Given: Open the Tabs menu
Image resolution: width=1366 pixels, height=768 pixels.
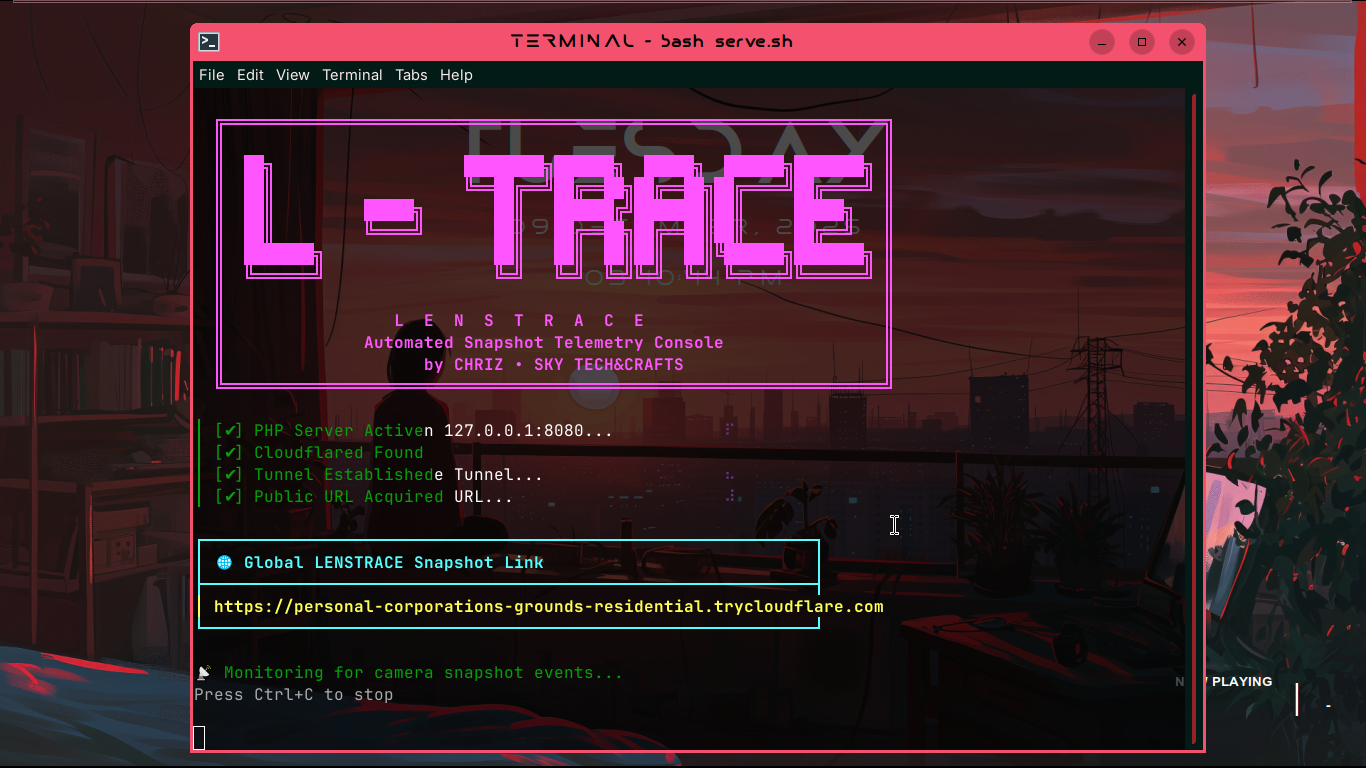Looking at the screenshot, I should (411, 75).
